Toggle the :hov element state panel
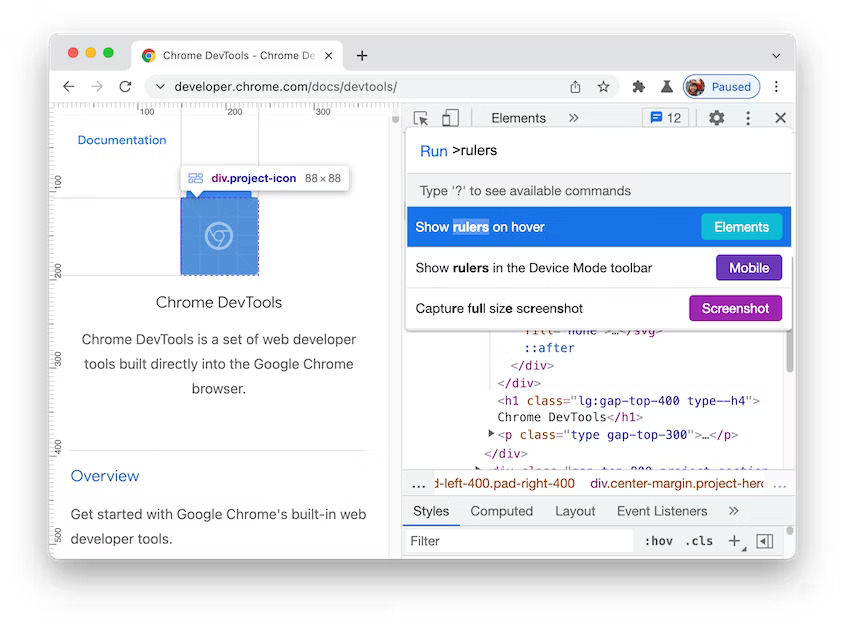845x624 pixels. point(658,541)
